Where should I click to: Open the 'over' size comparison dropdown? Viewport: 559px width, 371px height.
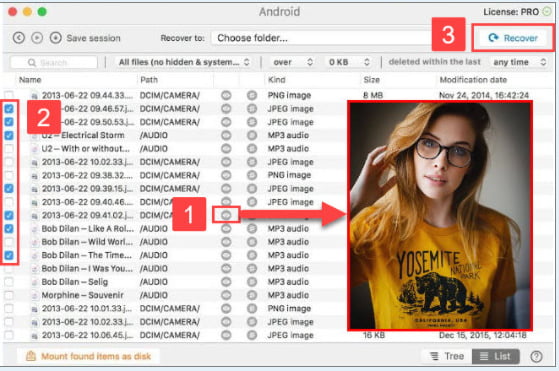click(x=292, y=62)
